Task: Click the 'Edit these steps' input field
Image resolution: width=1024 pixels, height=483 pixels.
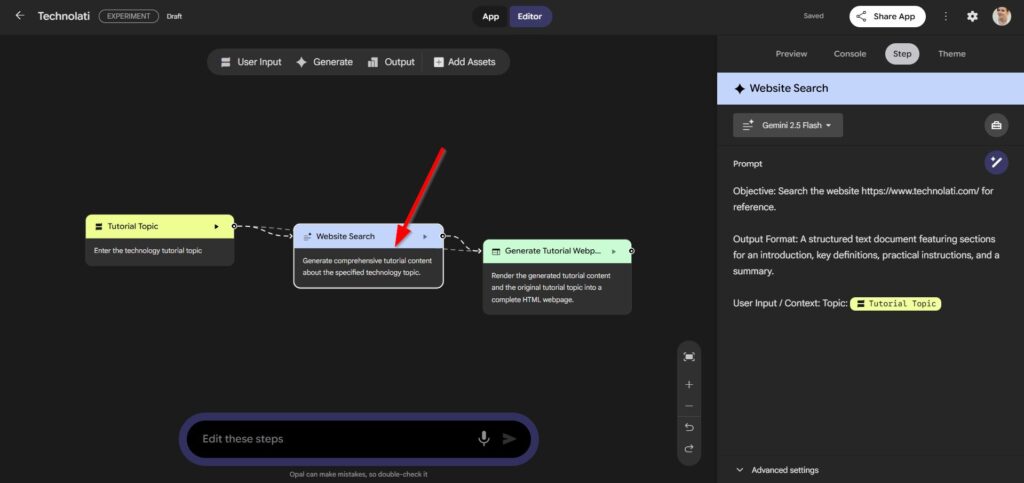Action: point(330,438)
